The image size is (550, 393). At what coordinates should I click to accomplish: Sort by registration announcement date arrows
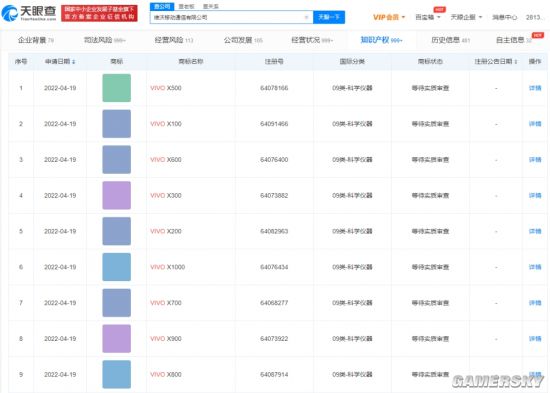pos(516,62)
